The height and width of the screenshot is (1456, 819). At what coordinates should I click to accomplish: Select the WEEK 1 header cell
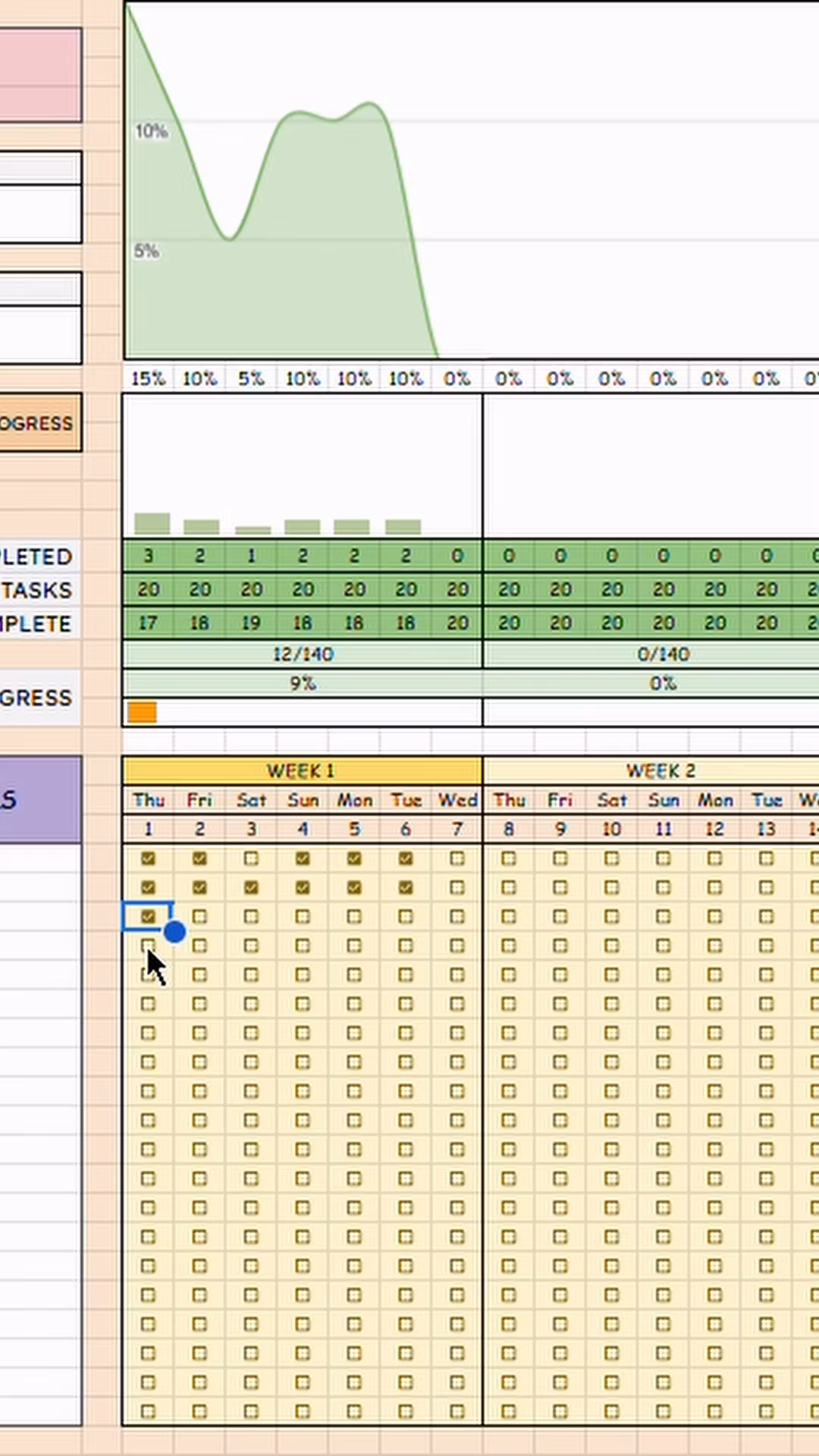coord(302,770)
